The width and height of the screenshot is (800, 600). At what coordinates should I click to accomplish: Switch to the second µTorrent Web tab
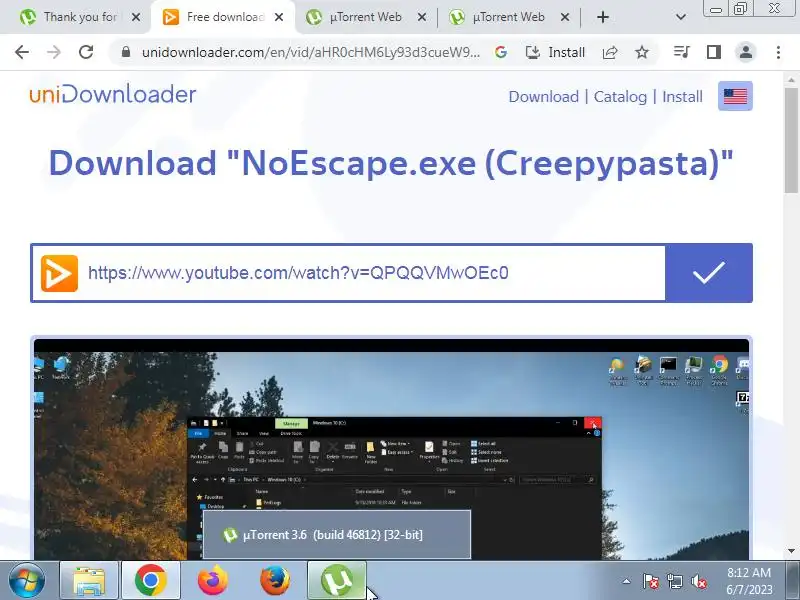509,17
